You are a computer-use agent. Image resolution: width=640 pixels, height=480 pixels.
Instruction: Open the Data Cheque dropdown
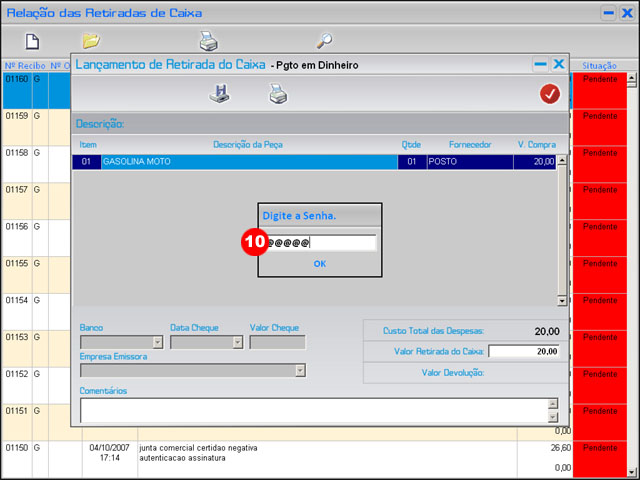tap(237, 342)
